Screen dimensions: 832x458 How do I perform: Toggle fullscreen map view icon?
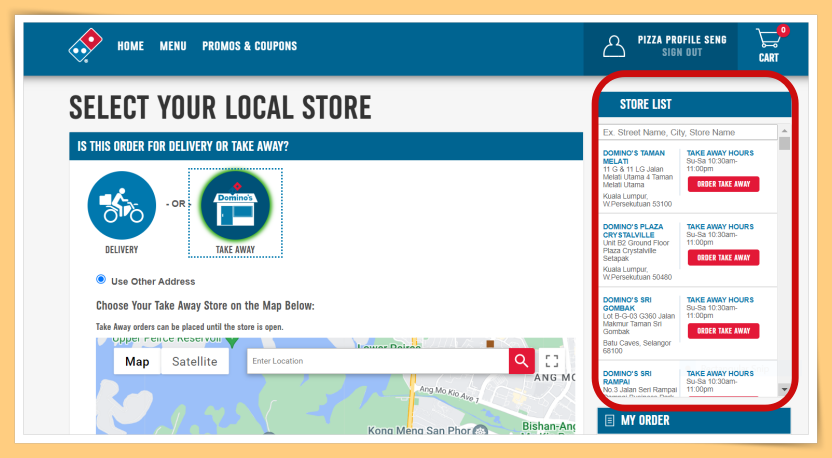[x=552, y=361]
